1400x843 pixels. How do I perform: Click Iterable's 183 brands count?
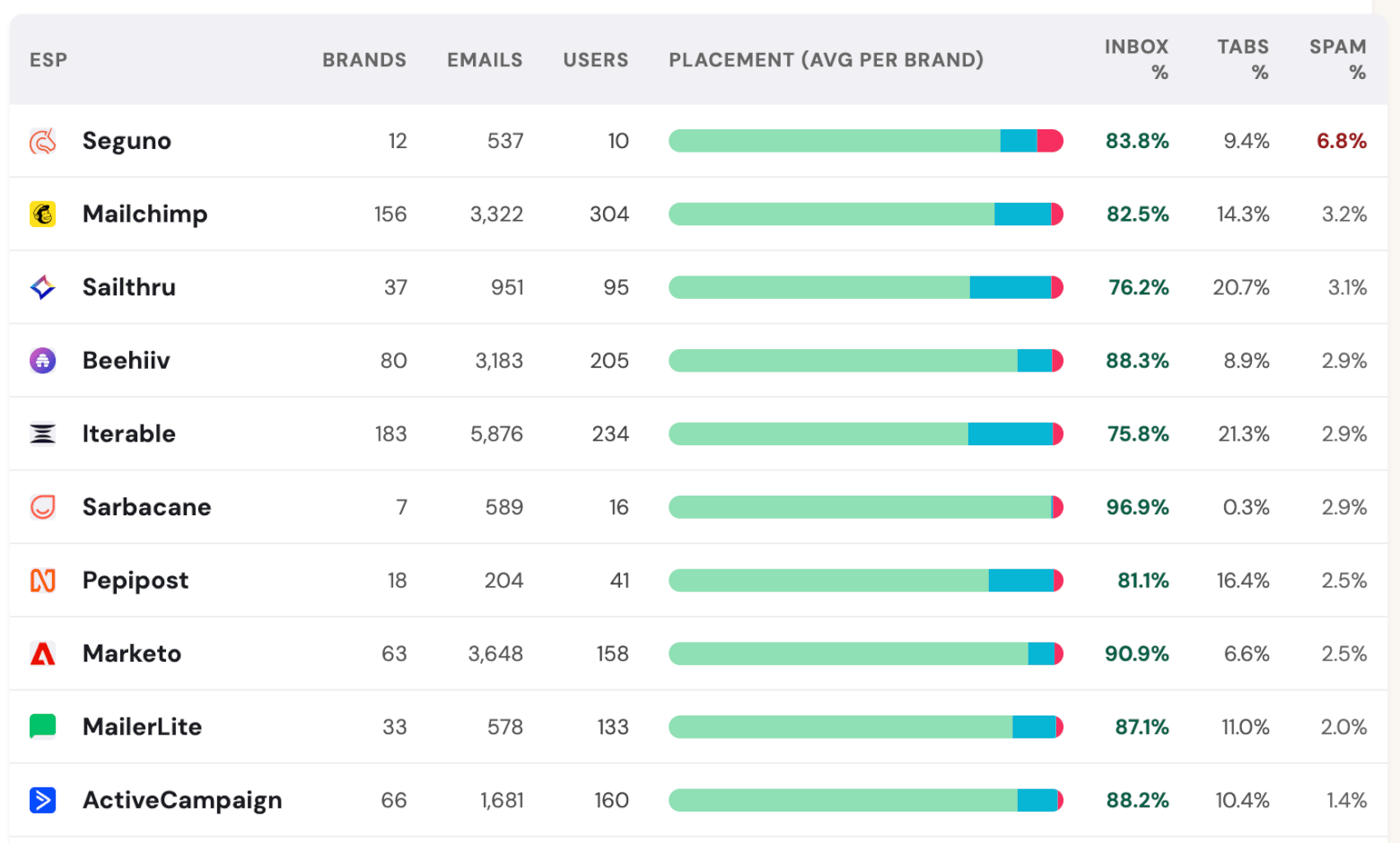pyautogui.click(x=390, y=434)
